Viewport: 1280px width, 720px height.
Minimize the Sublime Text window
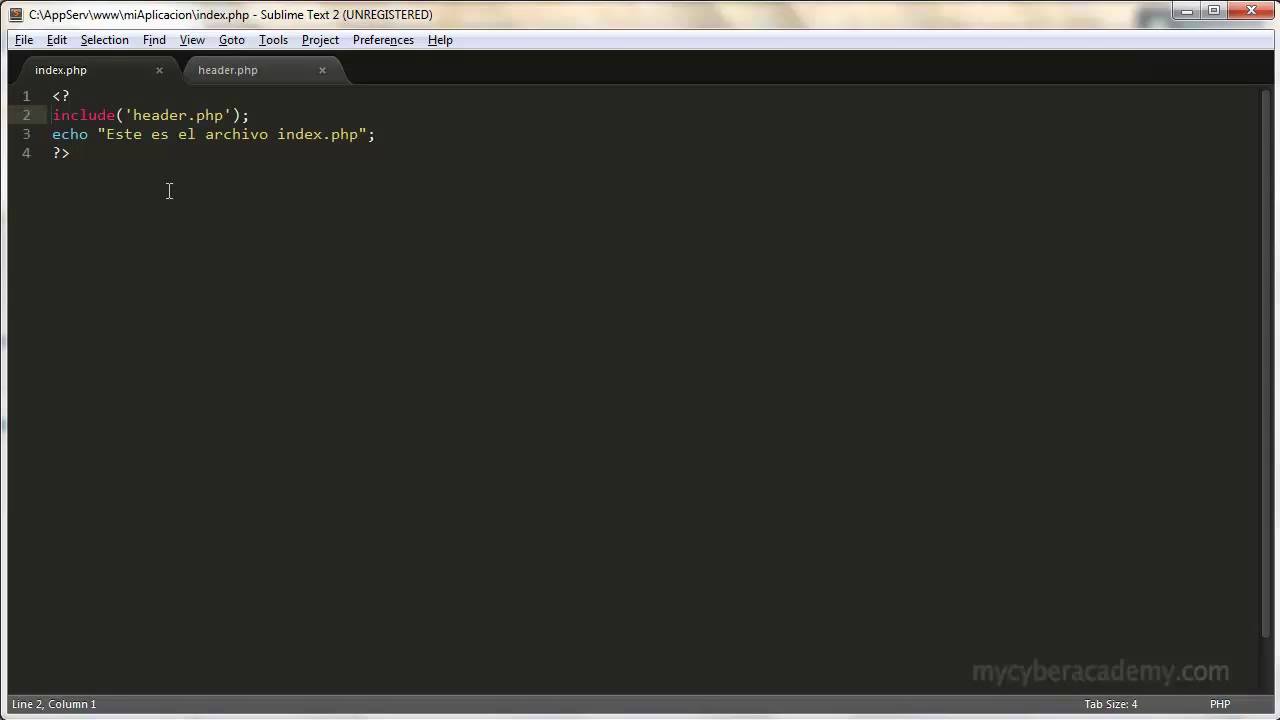[x=1187, y=10]
